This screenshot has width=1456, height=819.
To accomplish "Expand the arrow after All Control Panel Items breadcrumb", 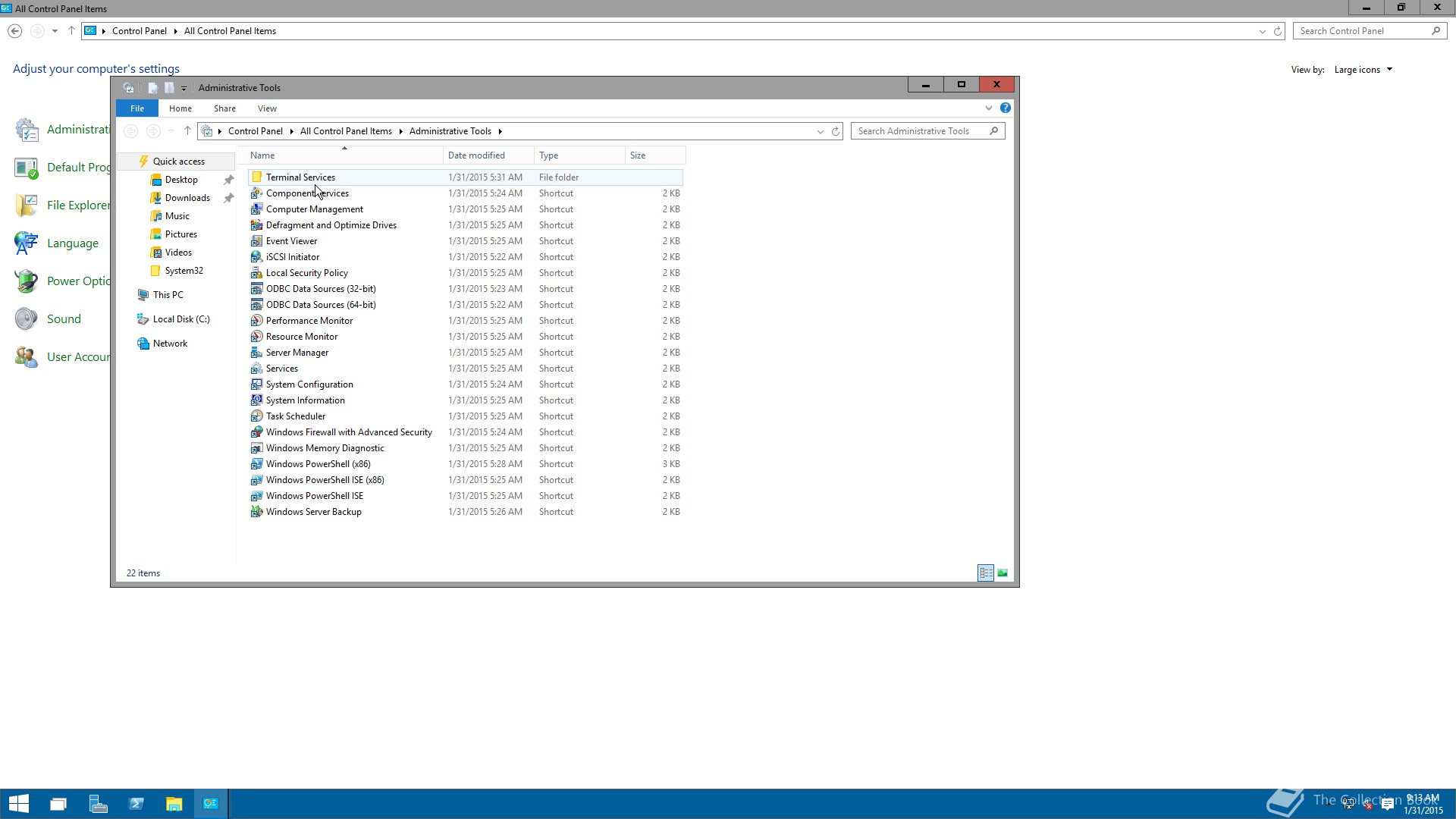I will coord(400,131).
